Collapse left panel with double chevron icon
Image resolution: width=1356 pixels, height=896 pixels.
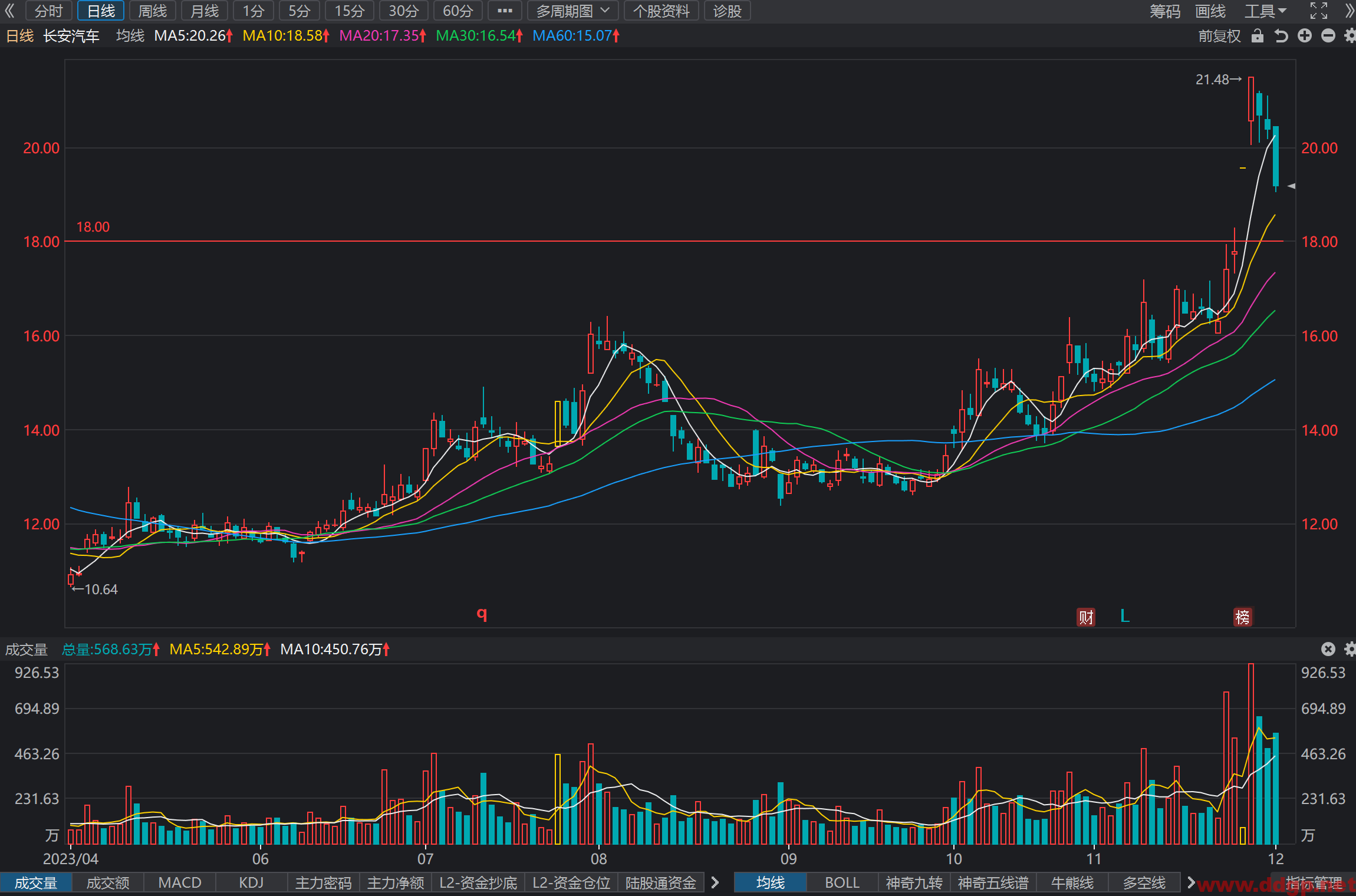9,11
